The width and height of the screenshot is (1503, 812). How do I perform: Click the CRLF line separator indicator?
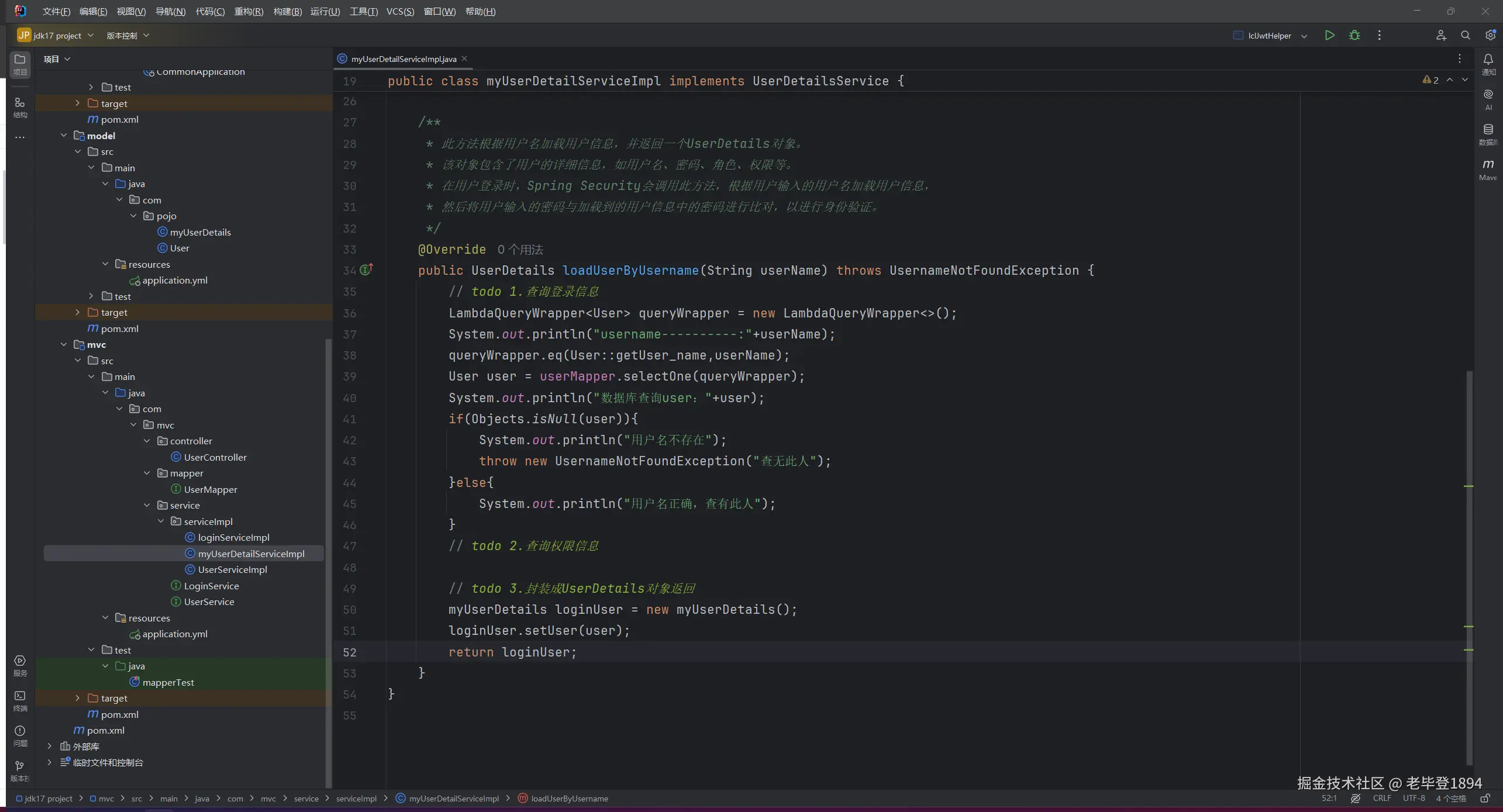[x=1382, y=798]
